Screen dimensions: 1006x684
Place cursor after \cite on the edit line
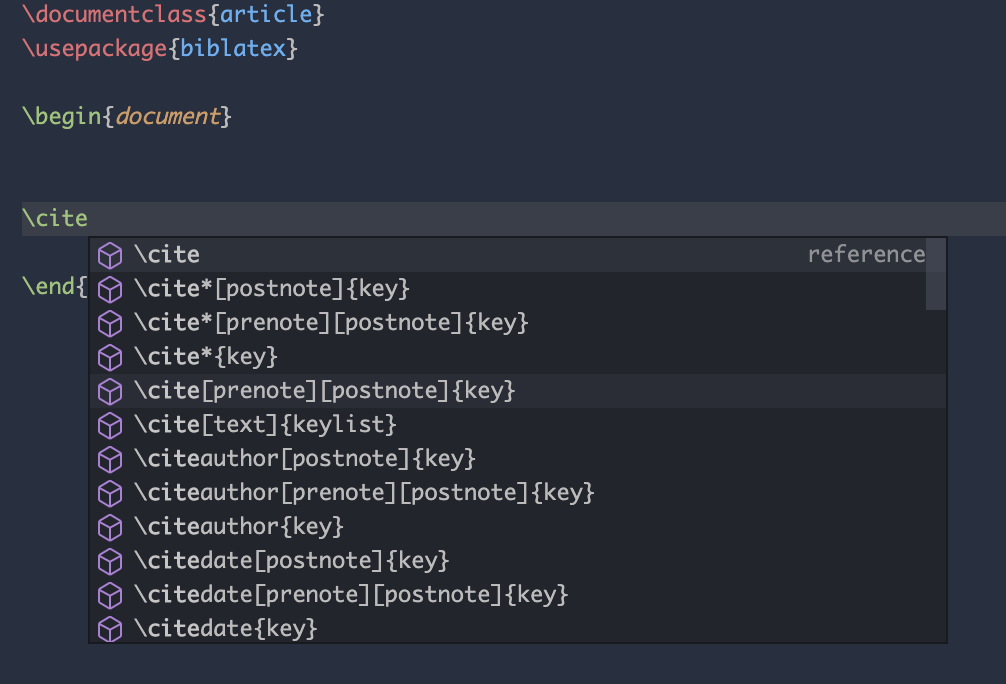[90, 218]
